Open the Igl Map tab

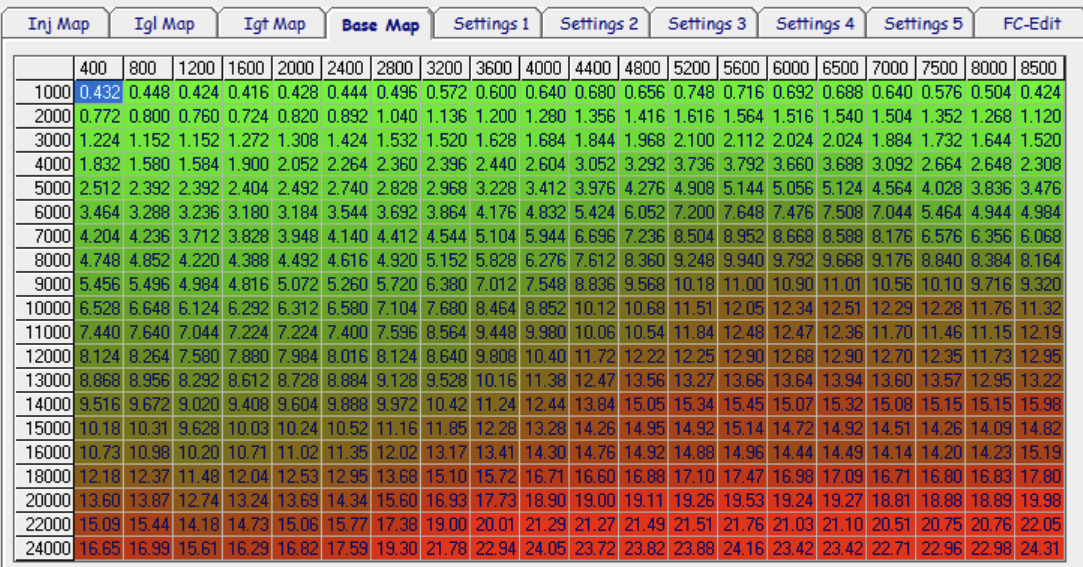tap(164, 24)
